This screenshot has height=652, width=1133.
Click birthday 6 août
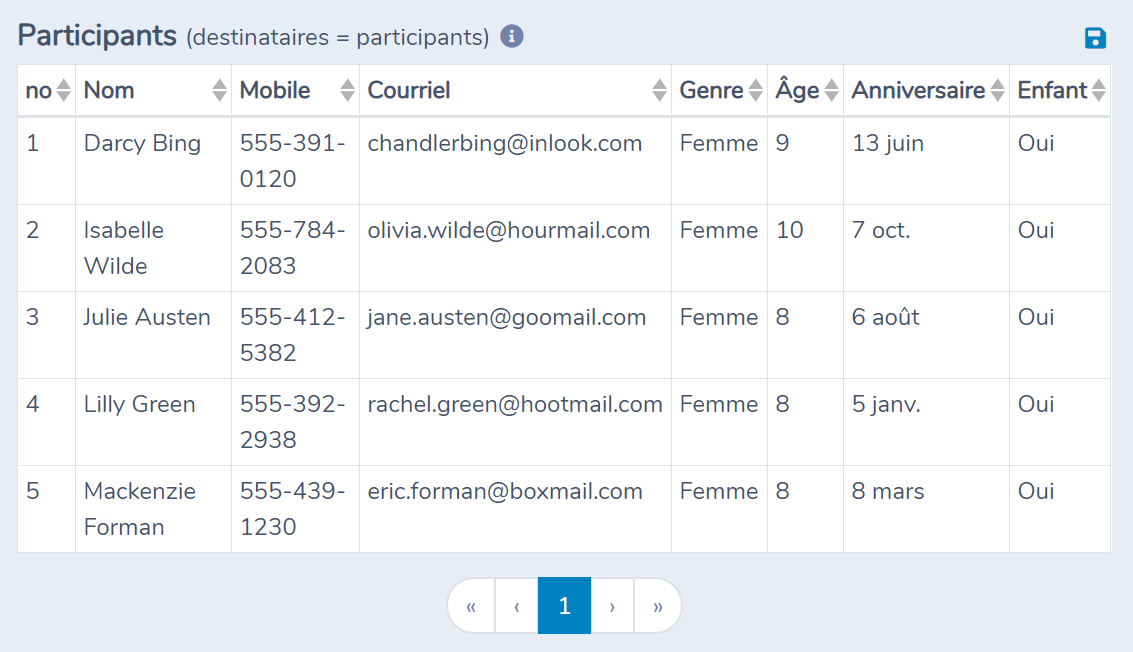pos(886,317)
